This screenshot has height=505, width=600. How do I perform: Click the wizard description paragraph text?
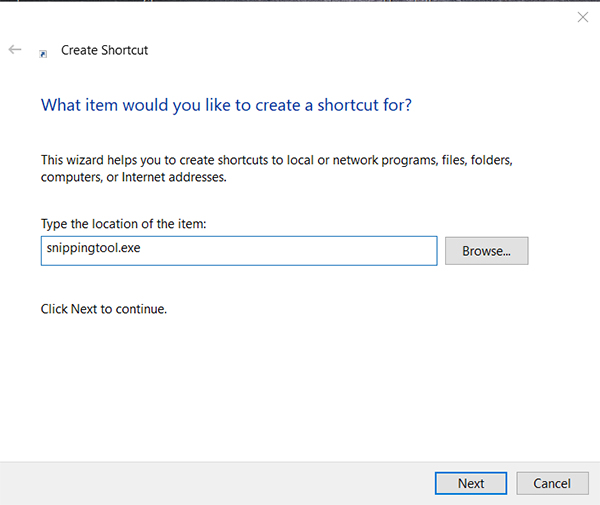(x=277, y=168)
